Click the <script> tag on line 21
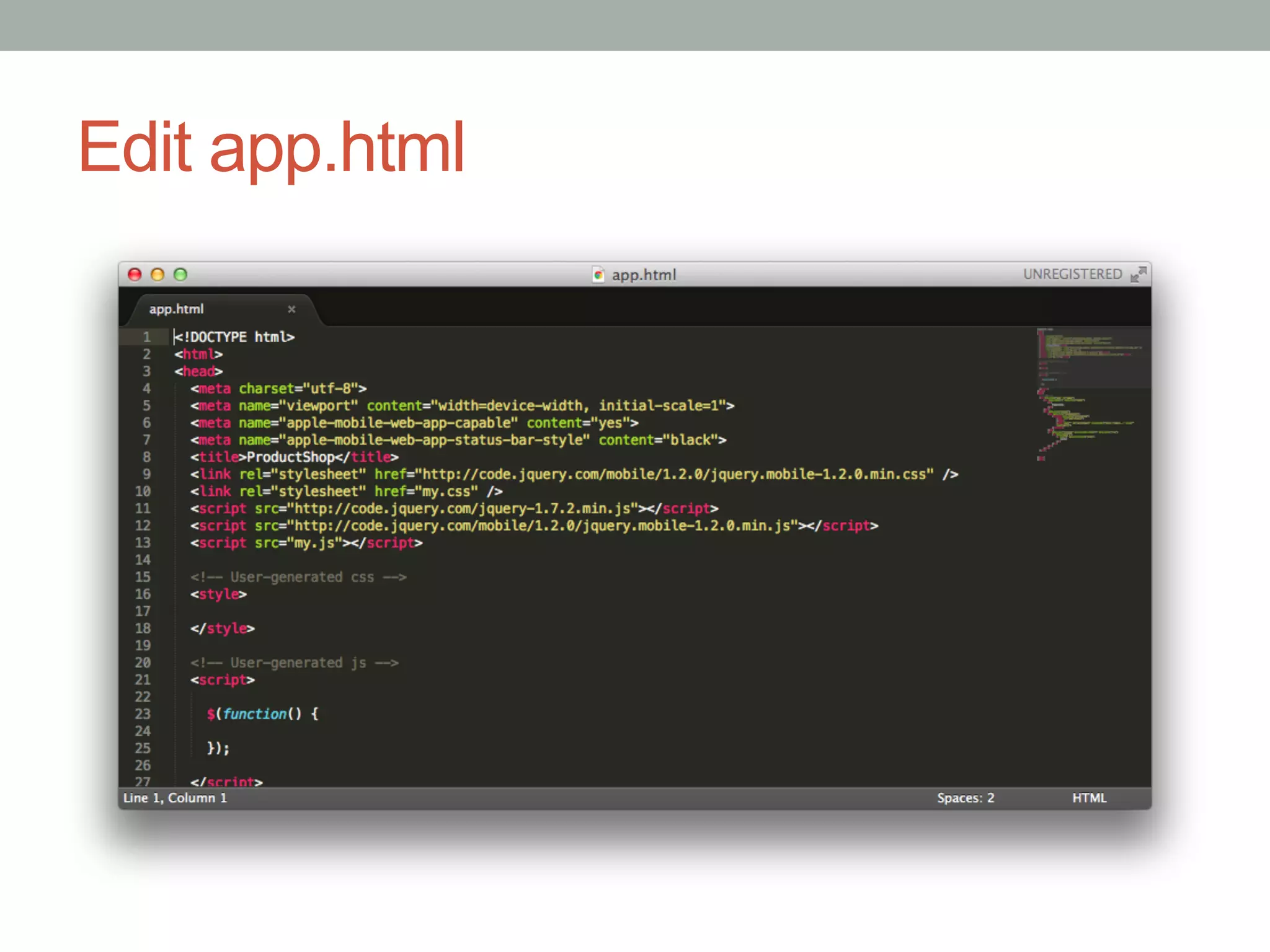The image size is (1270, 952). pos(222,680)
